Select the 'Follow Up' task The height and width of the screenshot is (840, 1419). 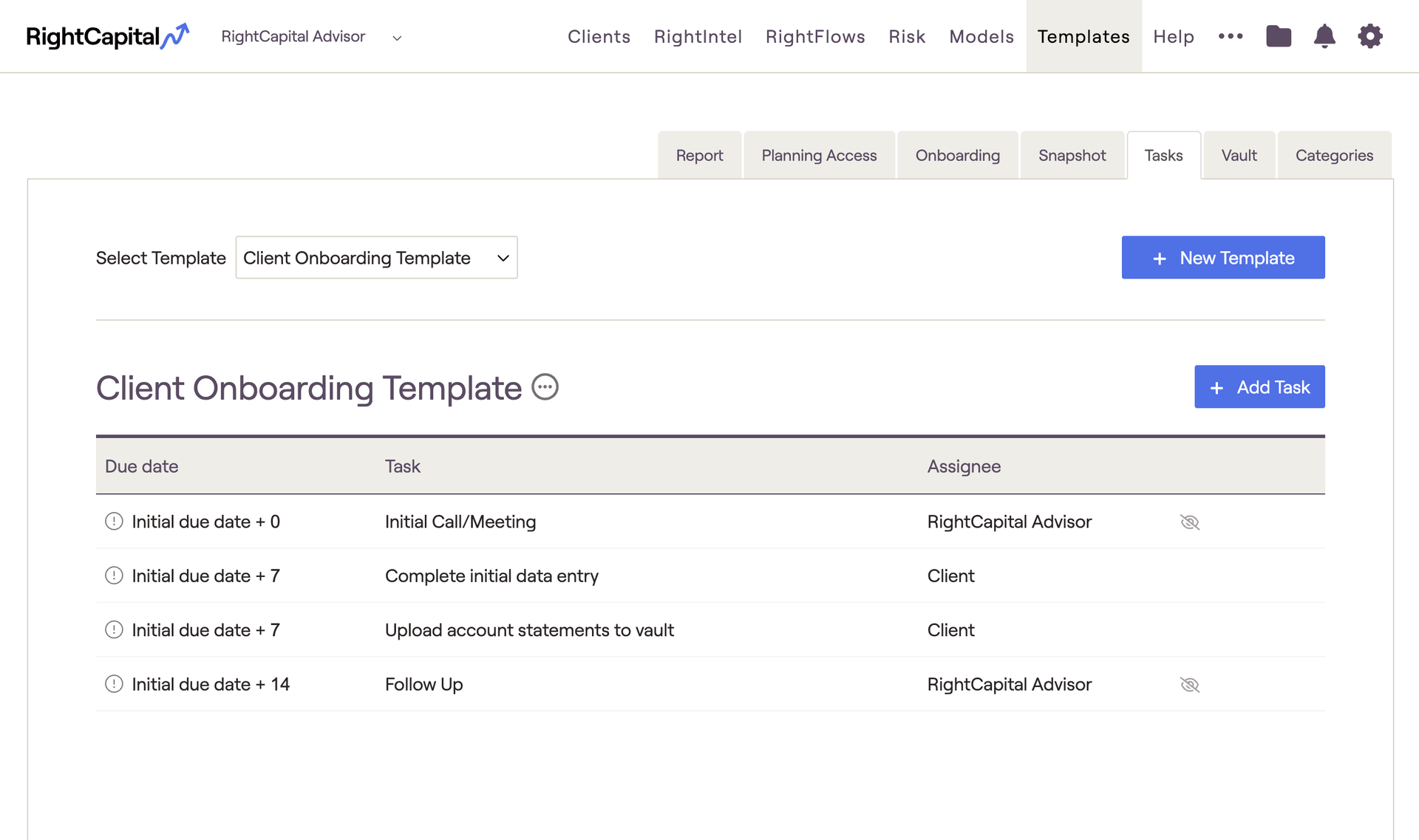tap(423, 684)
